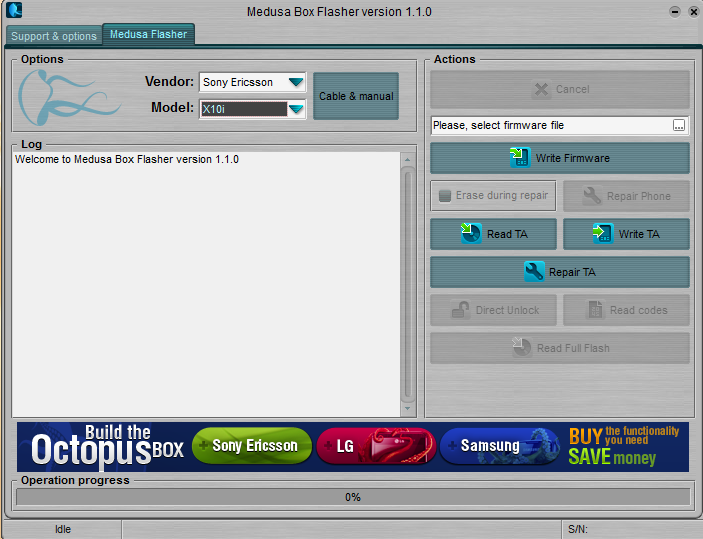Open the Vendor dropdown arrow

click(296, 82)
